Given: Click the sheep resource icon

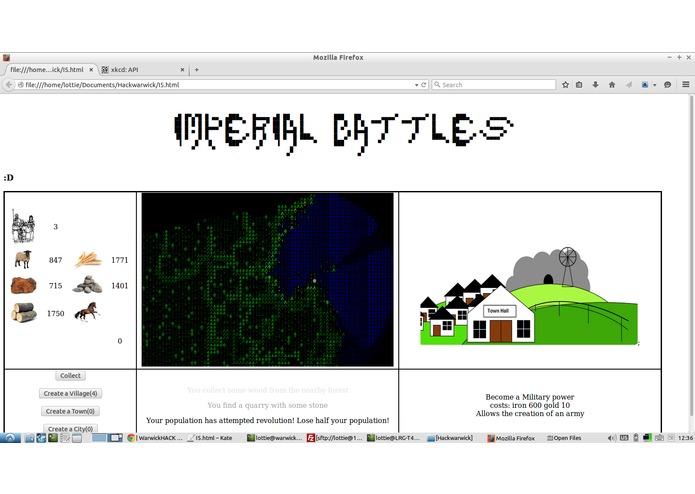Looking at the screenshot, I should tap(23, 260).
